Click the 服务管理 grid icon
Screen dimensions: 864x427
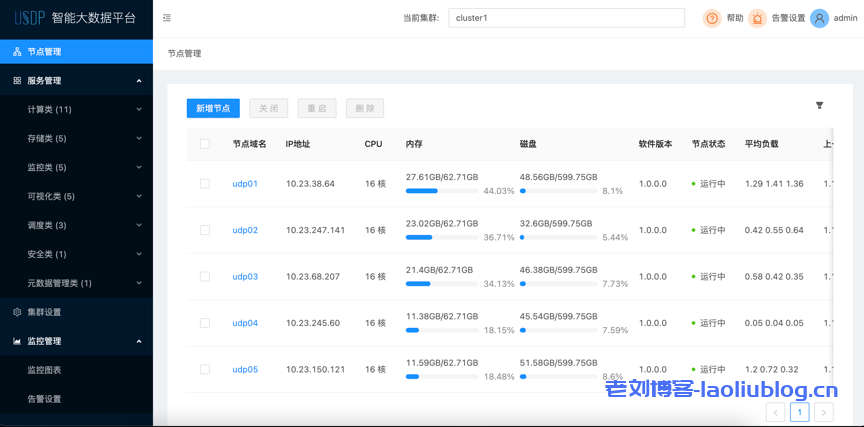pyautogui.click(x=17, y=80)
